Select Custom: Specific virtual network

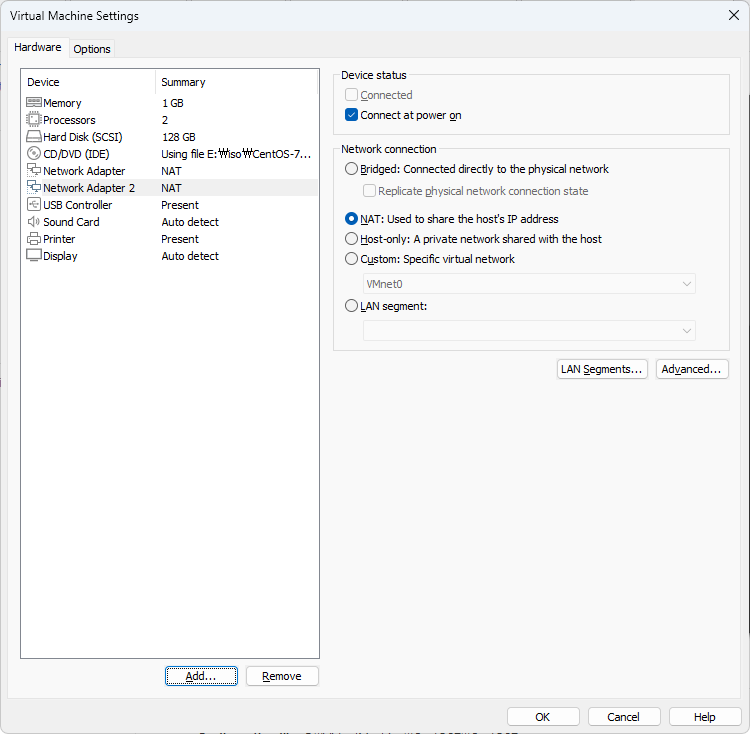point(351,259)
